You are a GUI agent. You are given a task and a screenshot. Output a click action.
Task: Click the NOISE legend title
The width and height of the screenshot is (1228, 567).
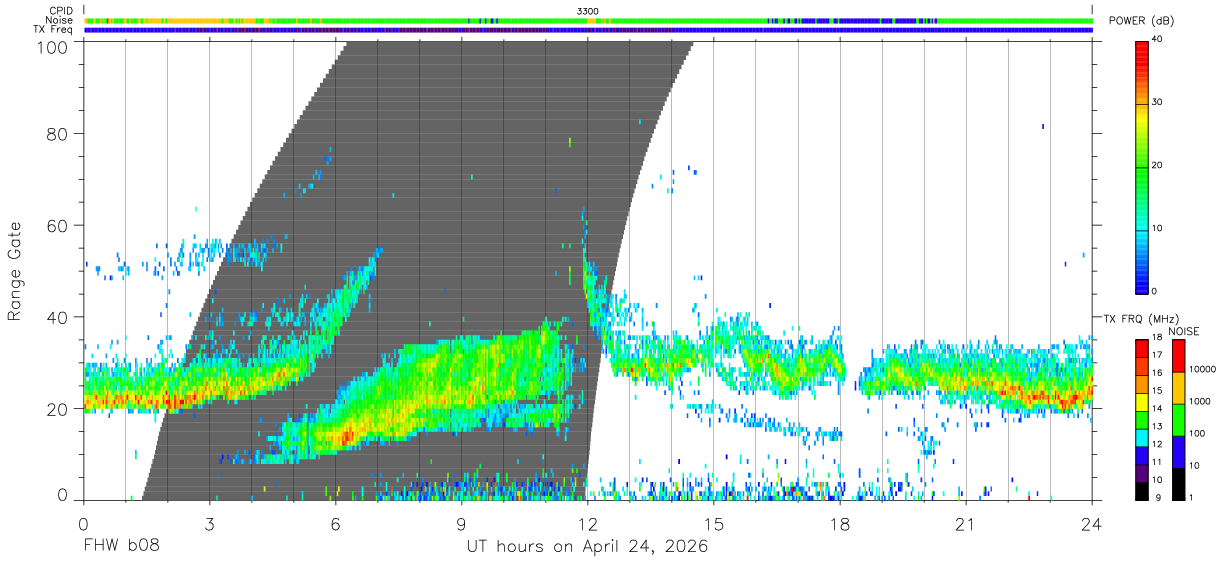1185,331
